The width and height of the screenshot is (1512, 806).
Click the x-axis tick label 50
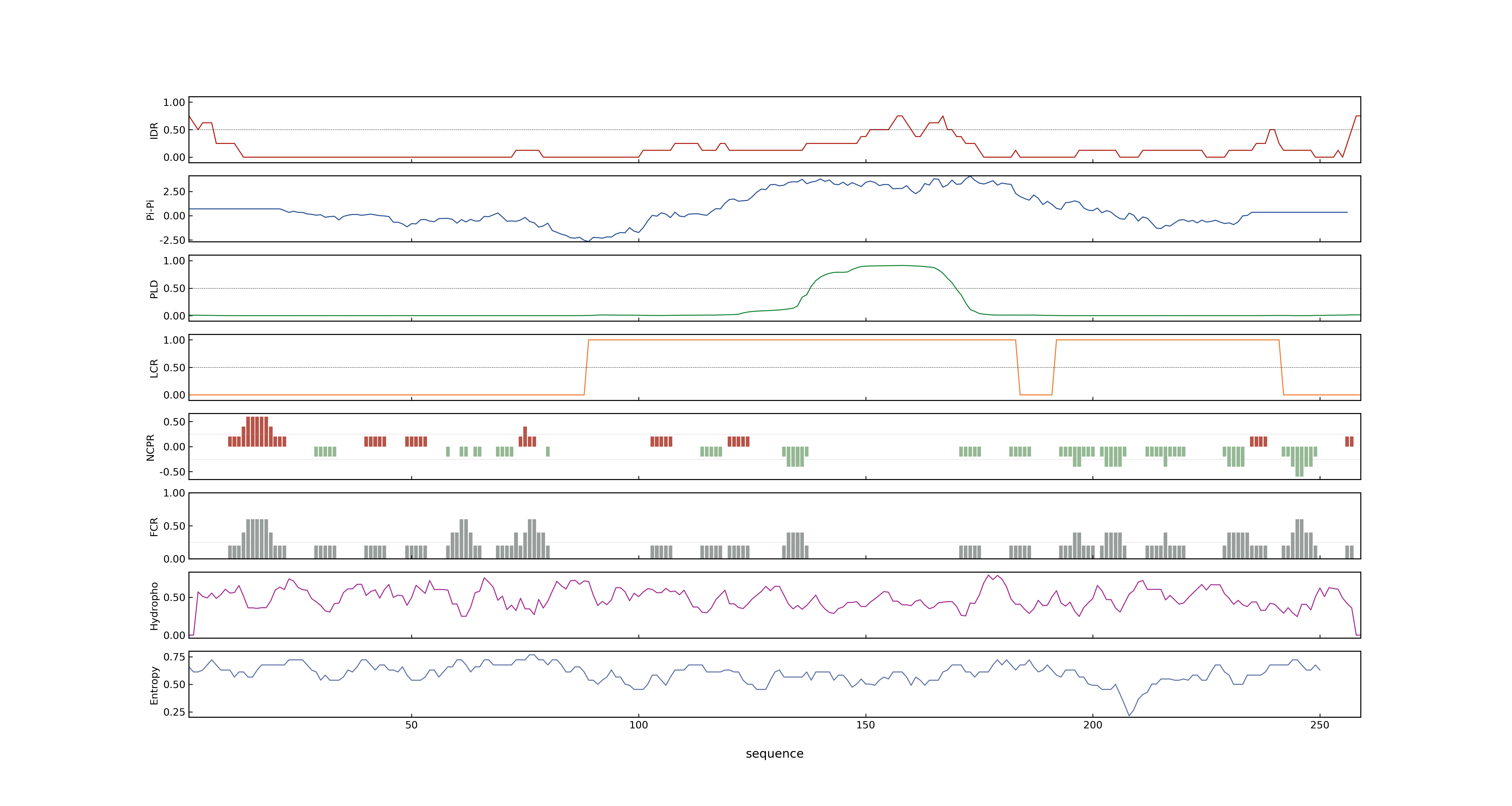412,725
